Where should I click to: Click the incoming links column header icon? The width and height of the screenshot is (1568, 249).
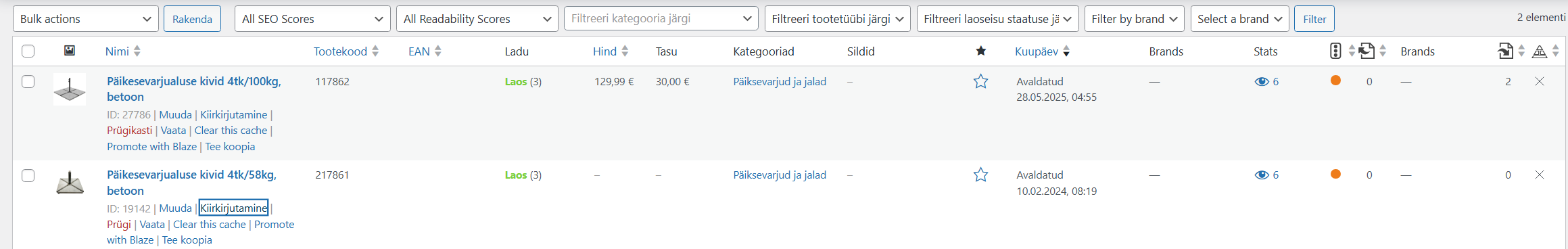[1505, 51]
